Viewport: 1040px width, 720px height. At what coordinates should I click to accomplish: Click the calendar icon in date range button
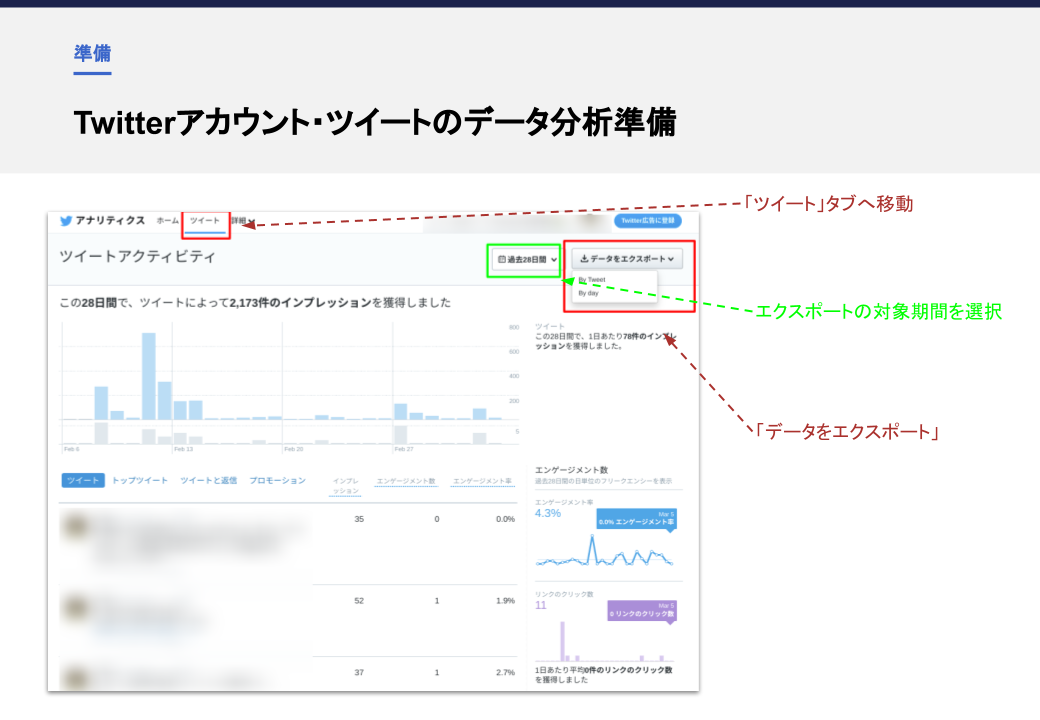pyautogui.click(x=501, y=259)
